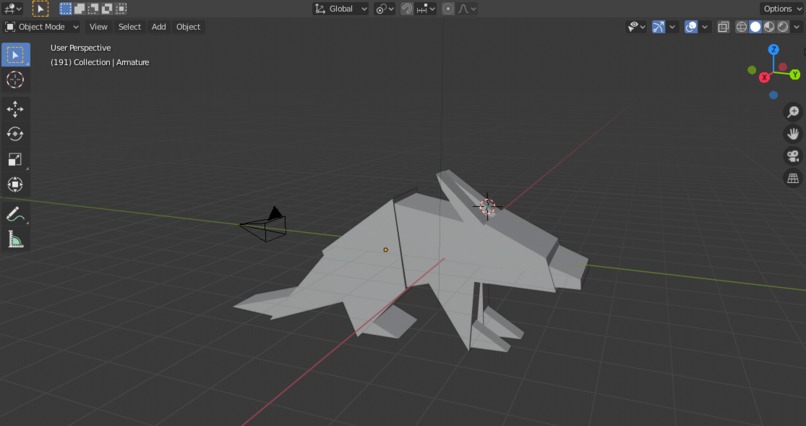
Task: Select the Scale tool
Action: [x=15, y=159]
